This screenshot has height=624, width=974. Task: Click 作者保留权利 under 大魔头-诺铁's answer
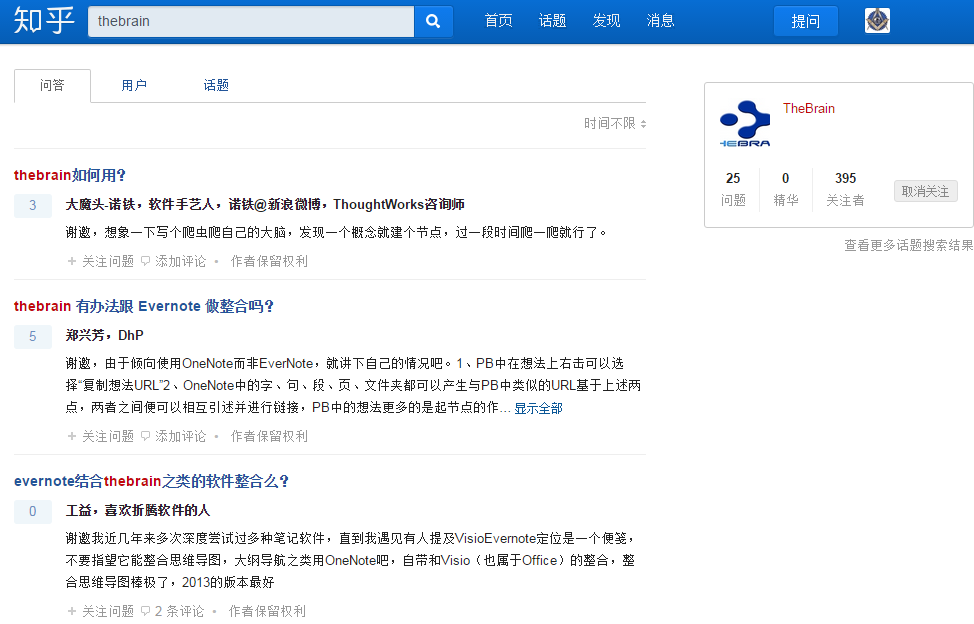pos(269,261)
